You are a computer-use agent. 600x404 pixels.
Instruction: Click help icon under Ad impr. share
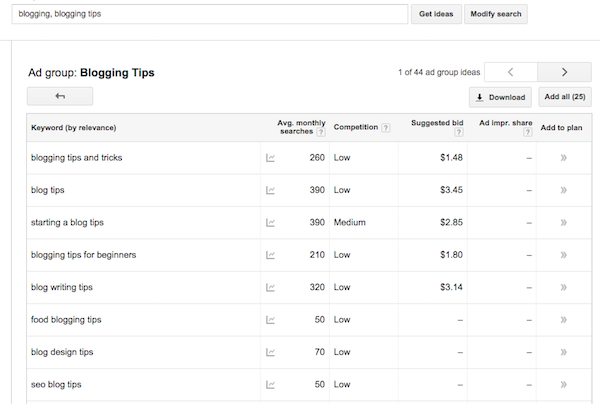point(526,133)
